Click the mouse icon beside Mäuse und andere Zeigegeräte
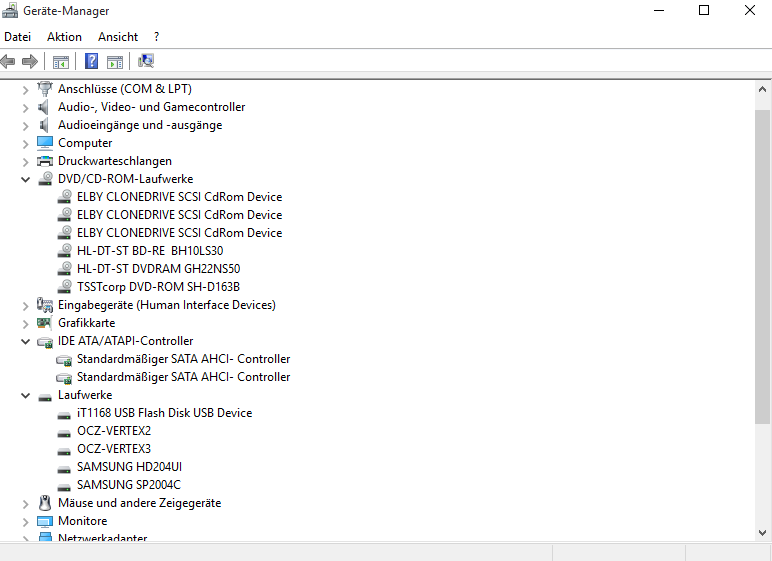The height and width of the screenshot is (561, 772). (45, 503)
